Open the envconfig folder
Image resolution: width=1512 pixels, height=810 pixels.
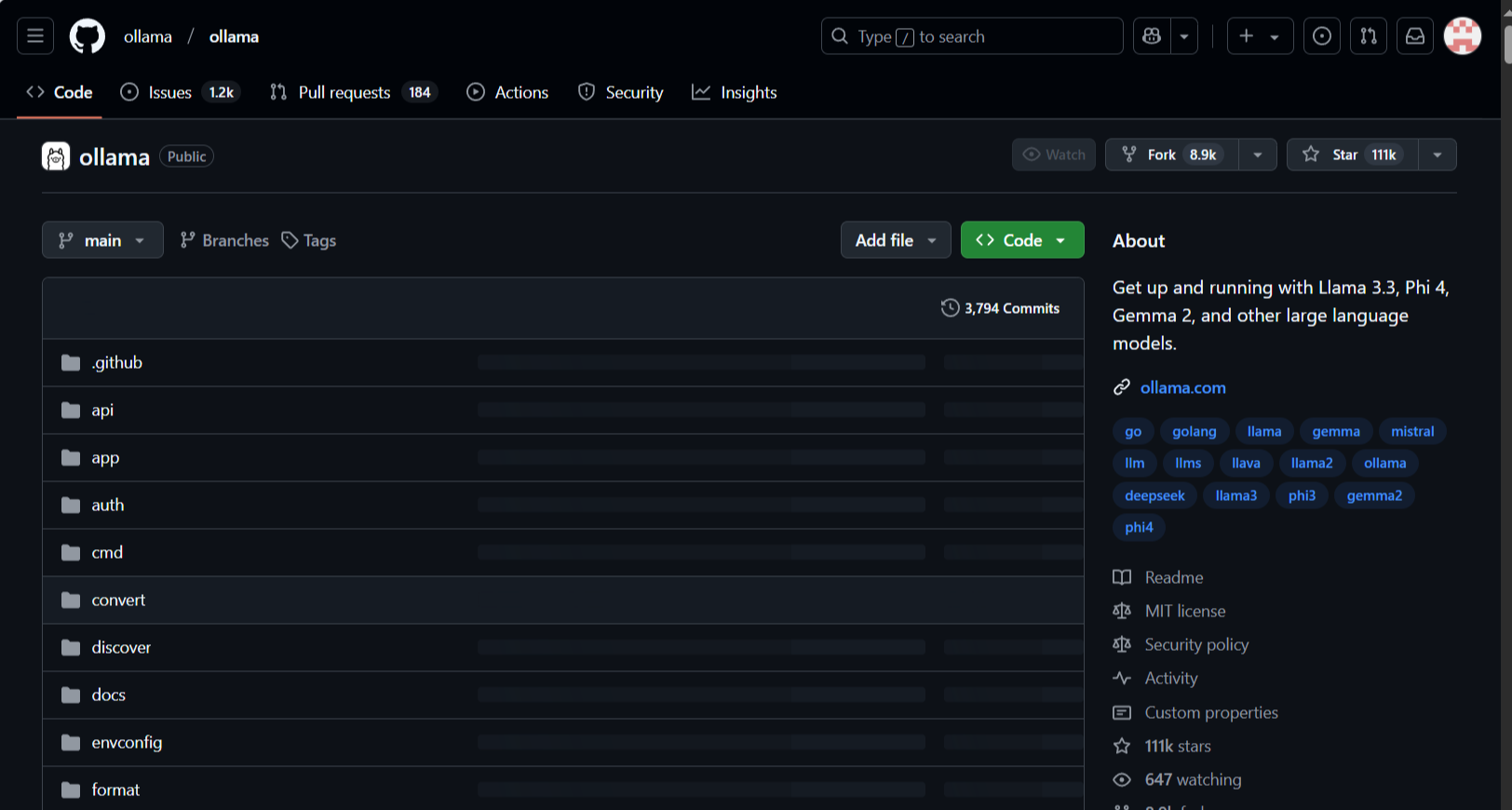coord(127,742)
